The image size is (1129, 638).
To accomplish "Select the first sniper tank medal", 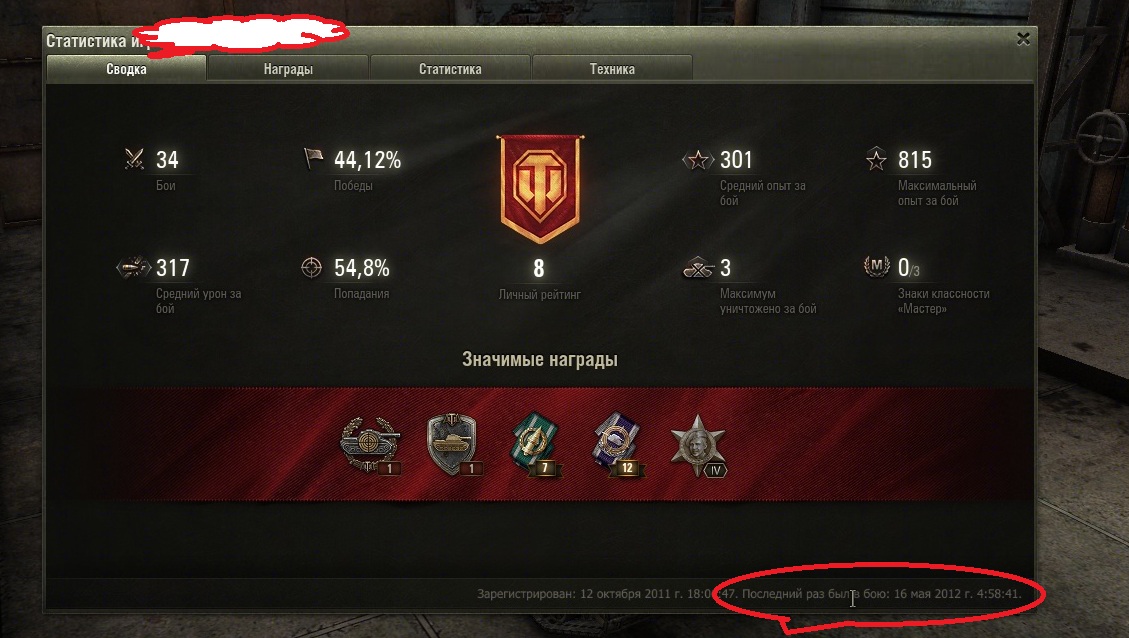I will click(x=370, y=446).
